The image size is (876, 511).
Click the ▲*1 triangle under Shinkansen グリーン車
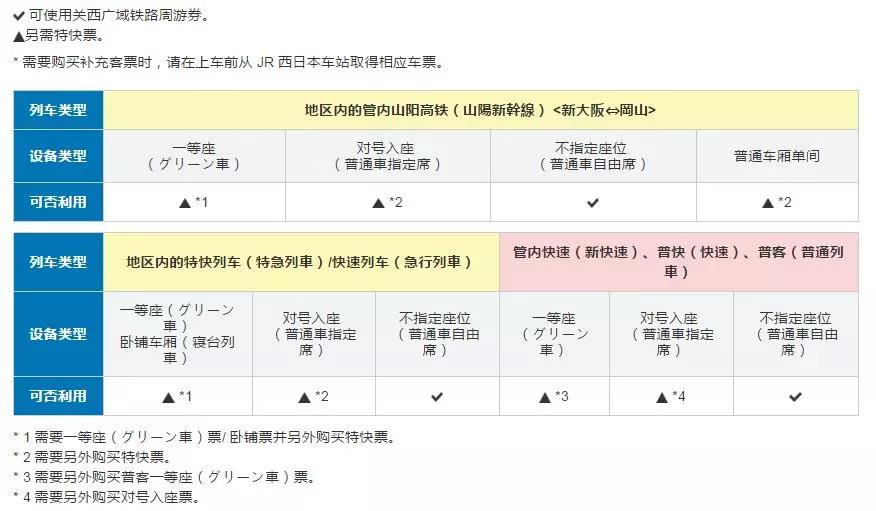click(x=185, y=203)
